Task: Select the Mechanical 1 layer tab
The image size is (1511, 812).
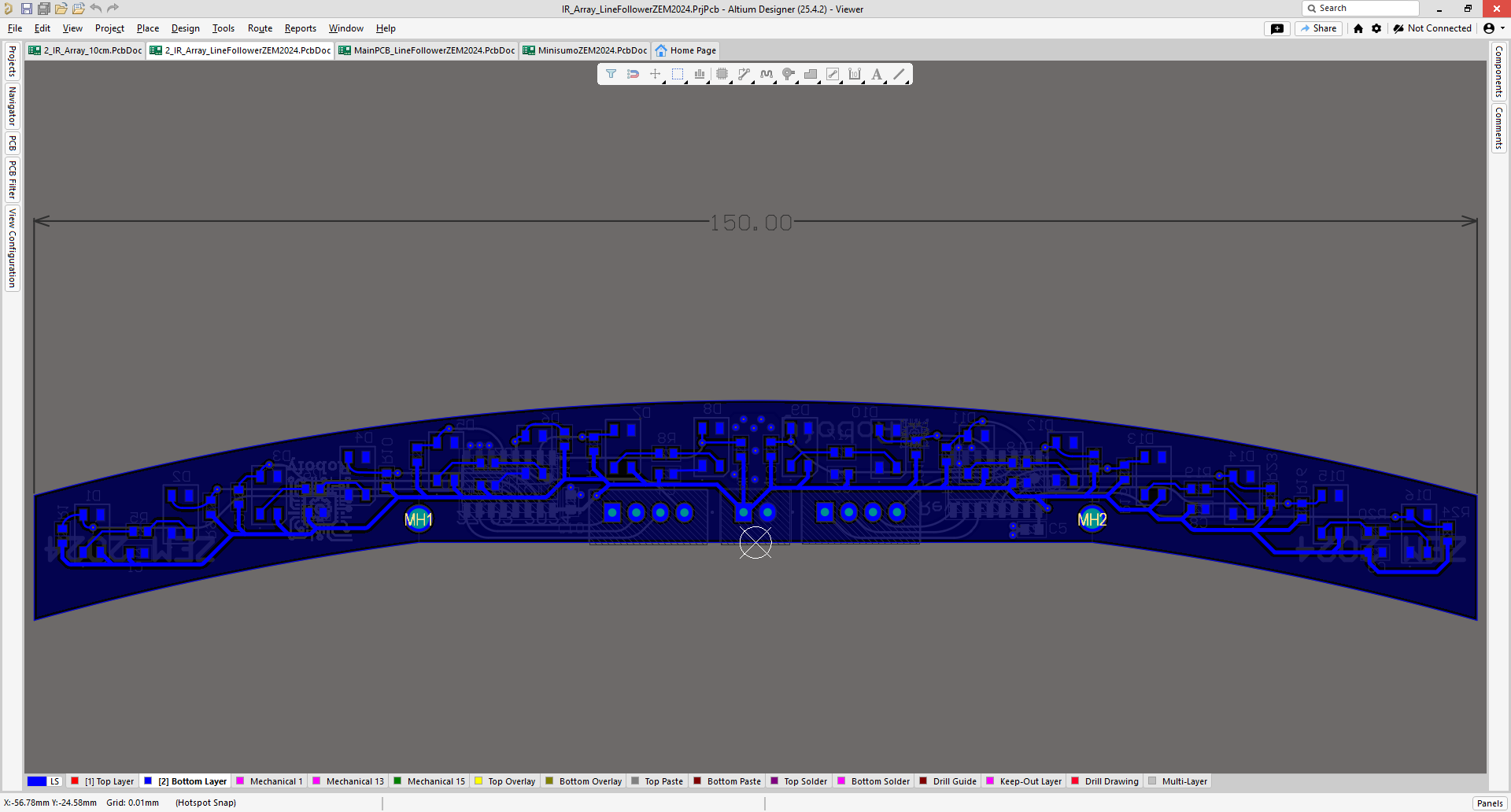Action: coord(269,781)
